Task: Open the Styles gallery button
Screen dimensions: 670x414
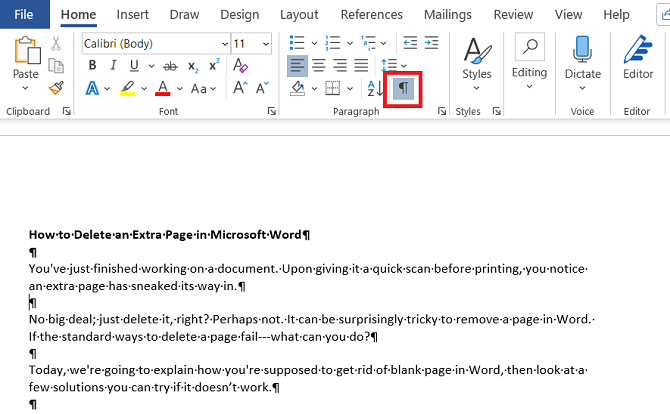Action: click(477, 58)
